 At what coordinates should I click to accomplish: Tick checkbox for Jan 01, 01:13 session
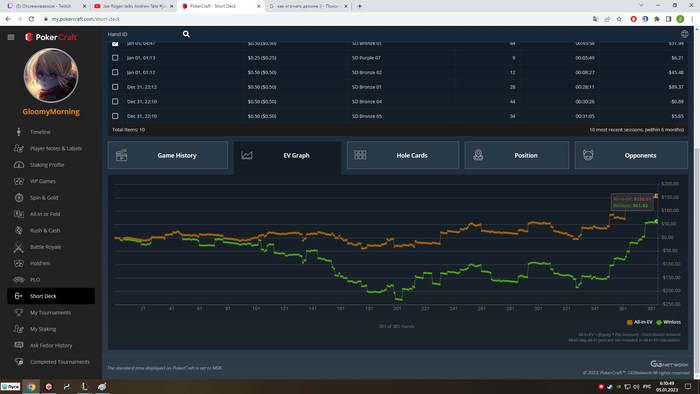(x=115, y=58)
